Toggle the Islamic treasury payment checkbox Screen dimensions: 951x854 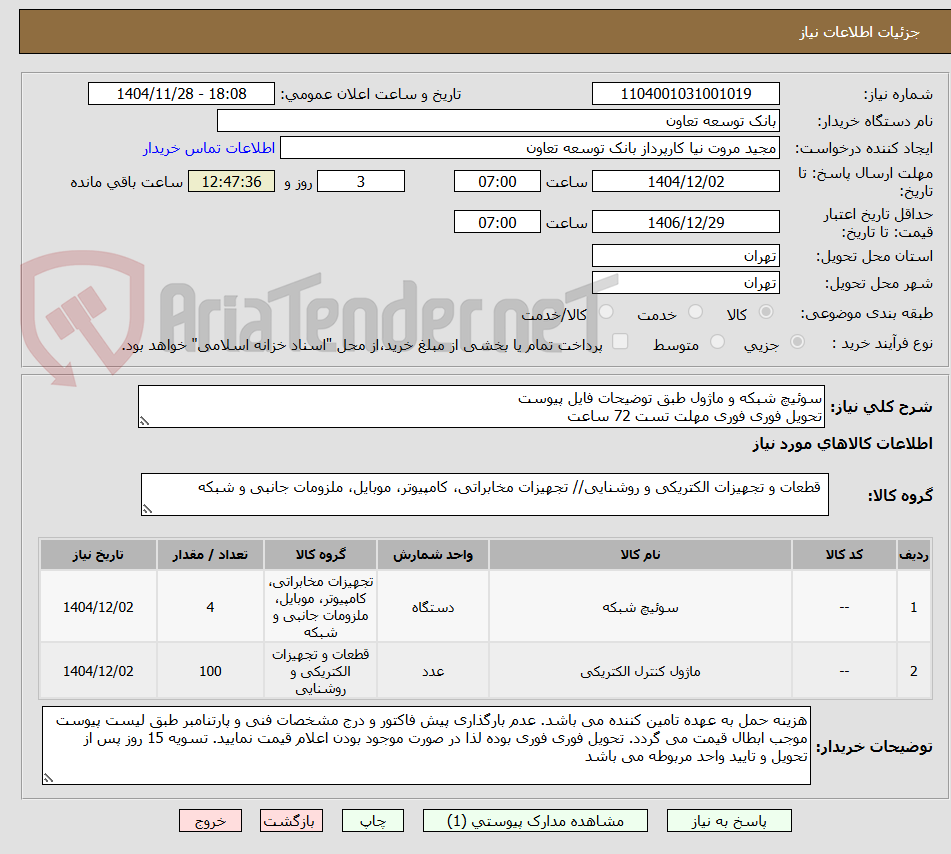coord(620,341)
